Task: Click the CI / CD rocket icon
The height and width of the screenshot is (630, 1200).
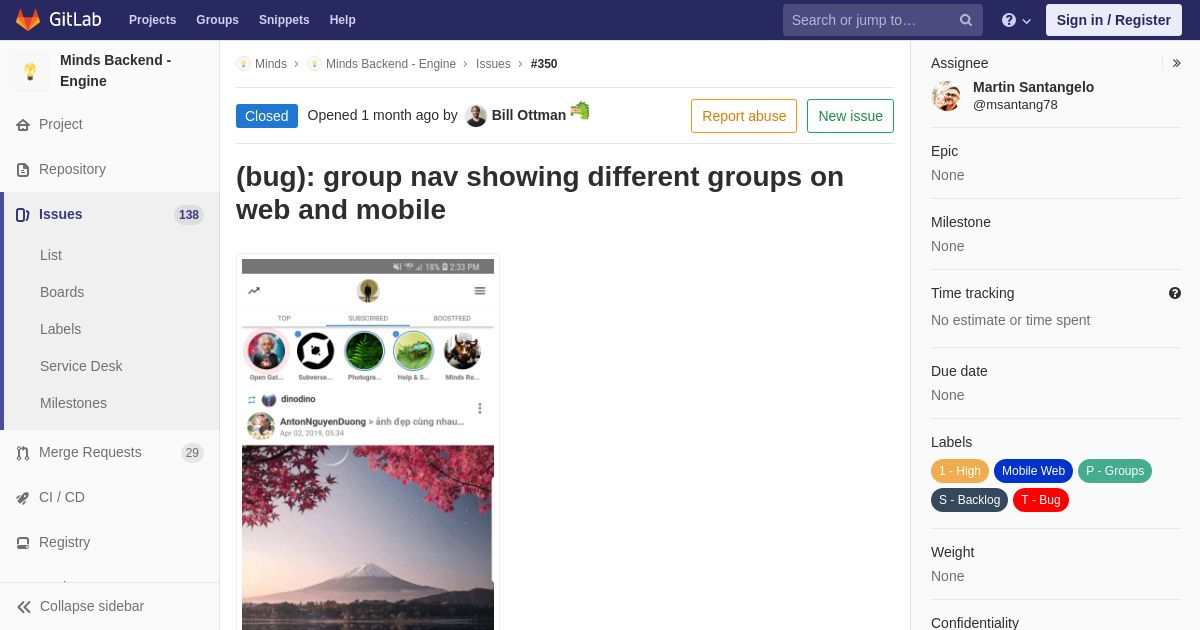Action: [x=23, y=498]
